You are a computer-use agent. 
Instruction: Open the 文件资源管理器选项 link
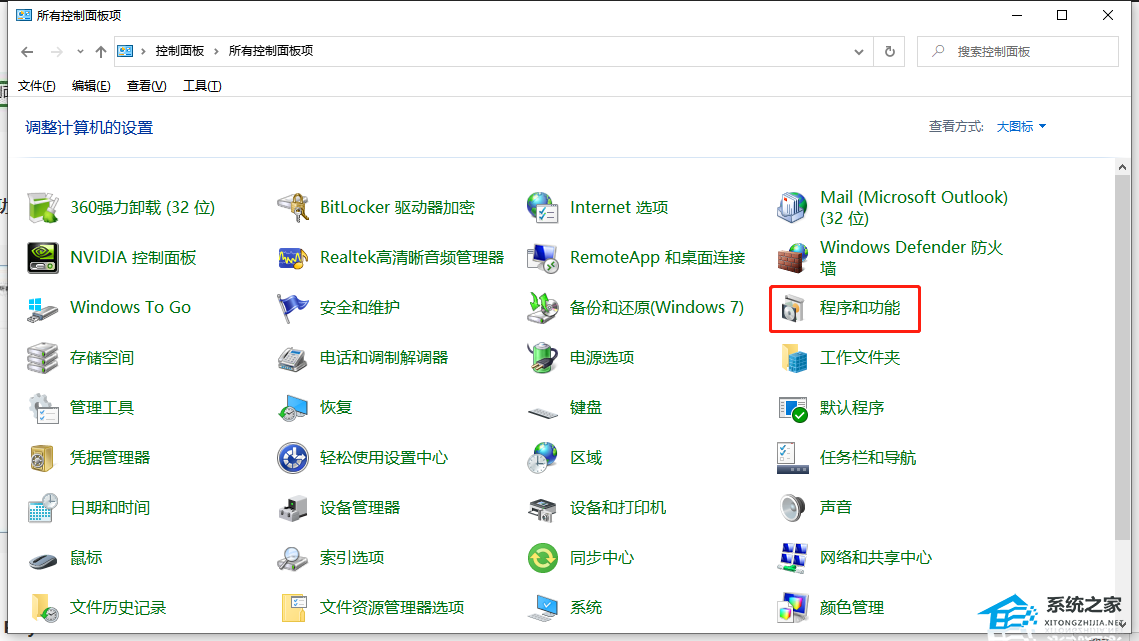tap(392, 608)
